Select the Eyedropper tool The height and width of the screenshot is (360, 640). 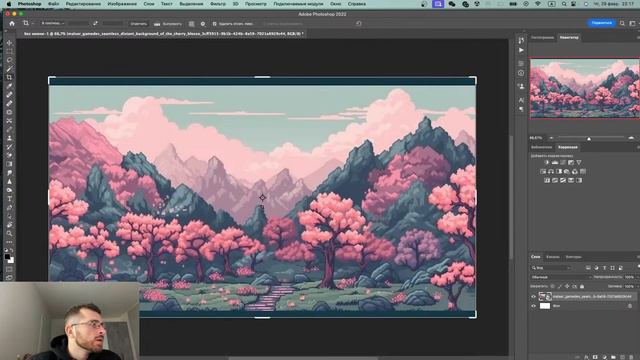click(9, 86)
